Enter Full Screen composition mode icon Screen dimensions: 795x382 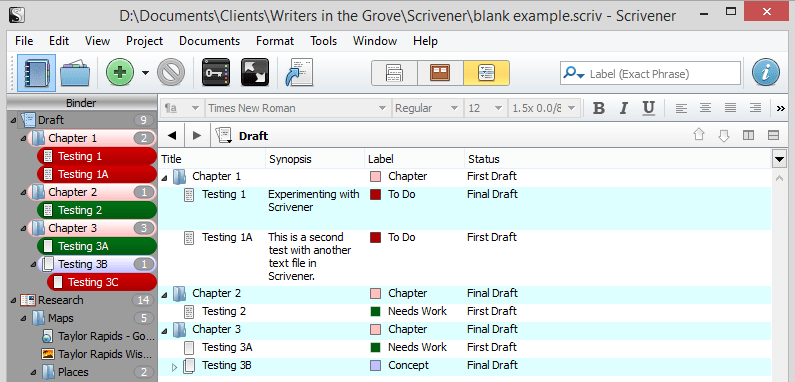(x=255, y=74)
